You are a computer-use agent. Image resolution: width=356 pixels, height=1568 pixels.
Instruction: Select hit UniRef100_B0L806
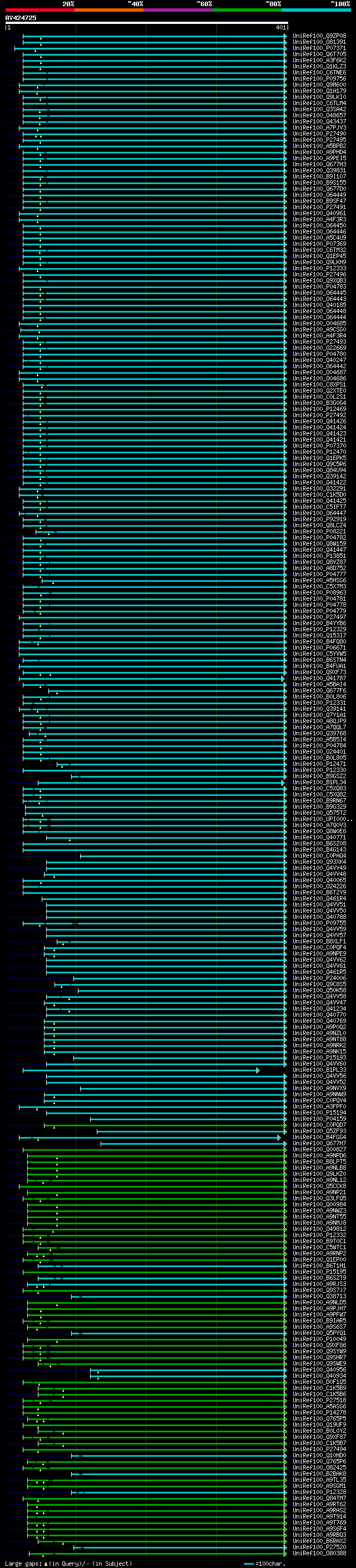319,696
